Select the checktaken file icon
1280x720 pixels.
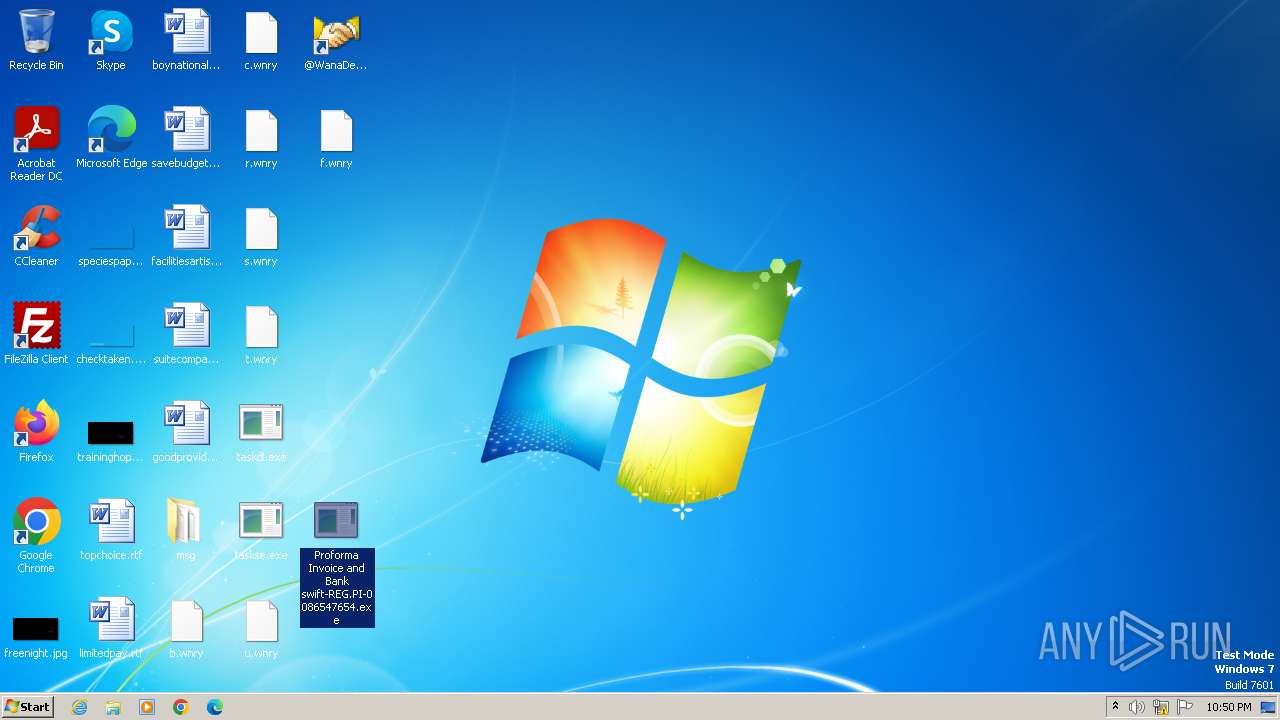coord(111,334)
